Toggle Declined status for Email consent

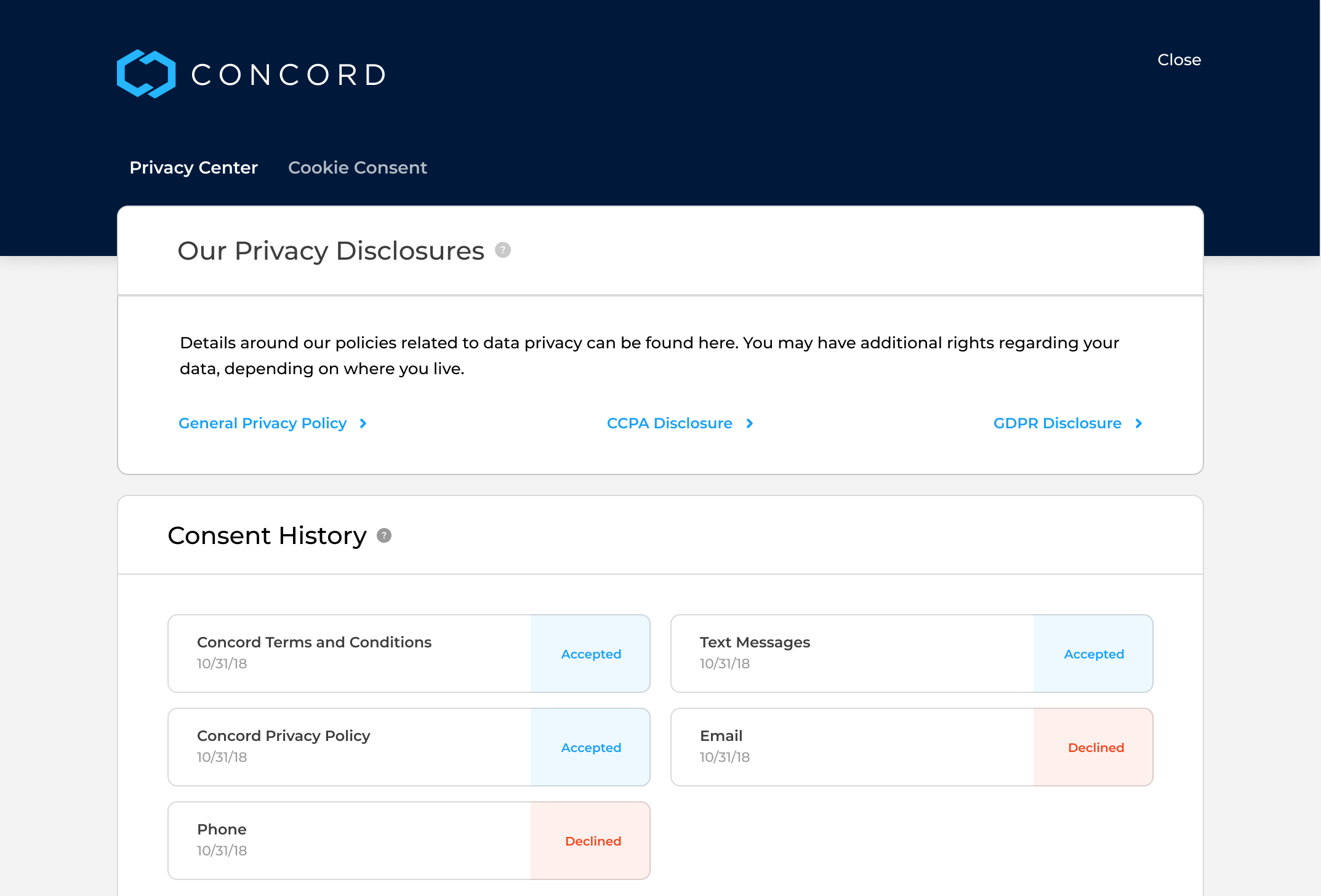pyautogui.click(x=1095, y=748)
